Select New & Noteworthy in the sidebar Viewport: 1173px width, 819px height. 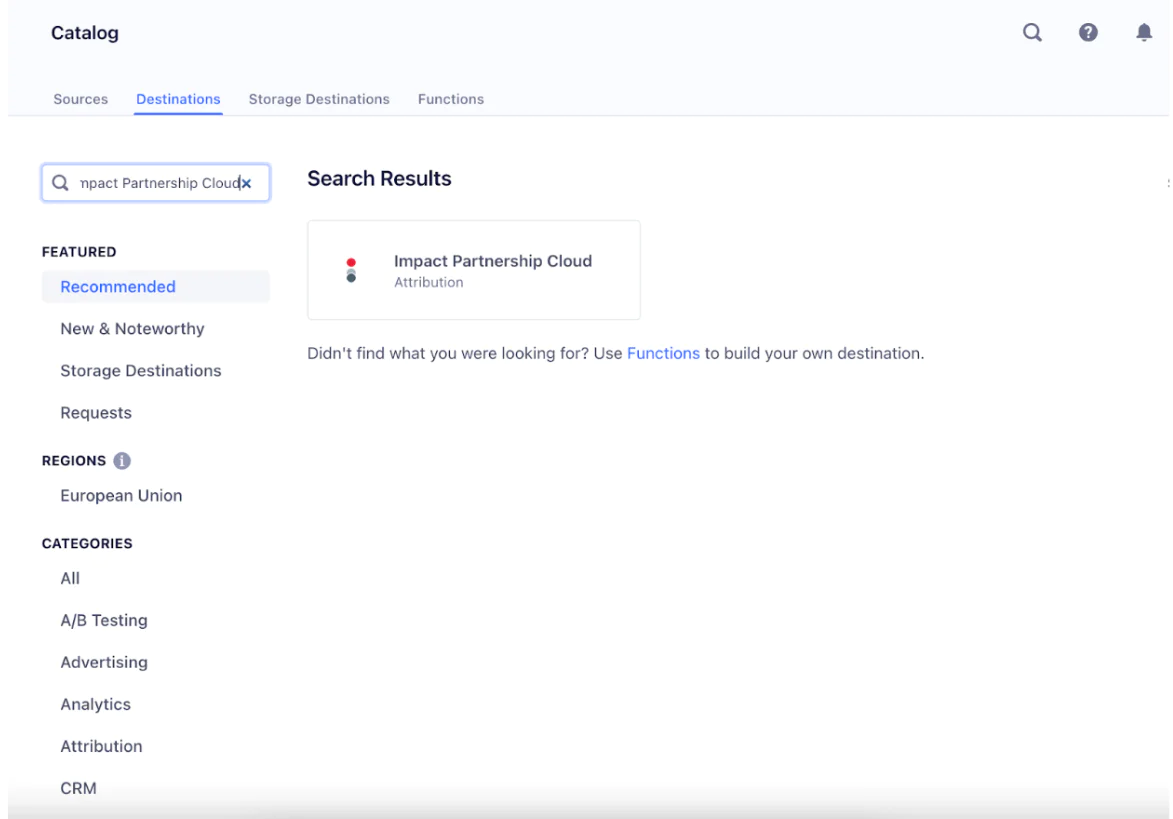132,328
